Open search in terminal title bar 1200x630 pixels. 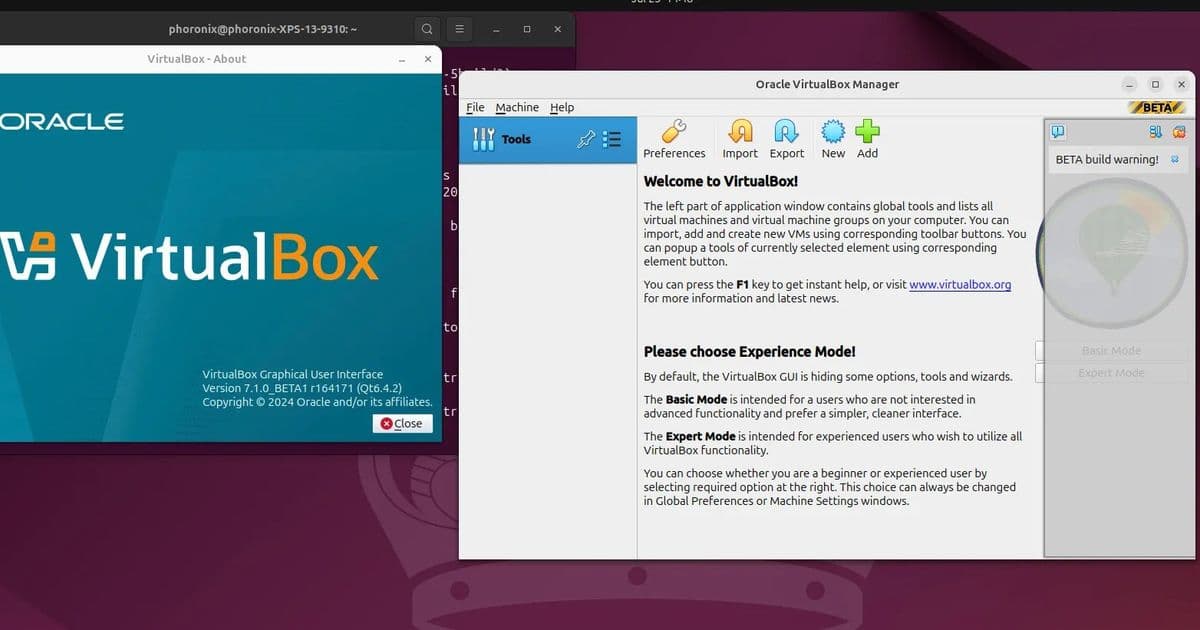tap(427, 29)
